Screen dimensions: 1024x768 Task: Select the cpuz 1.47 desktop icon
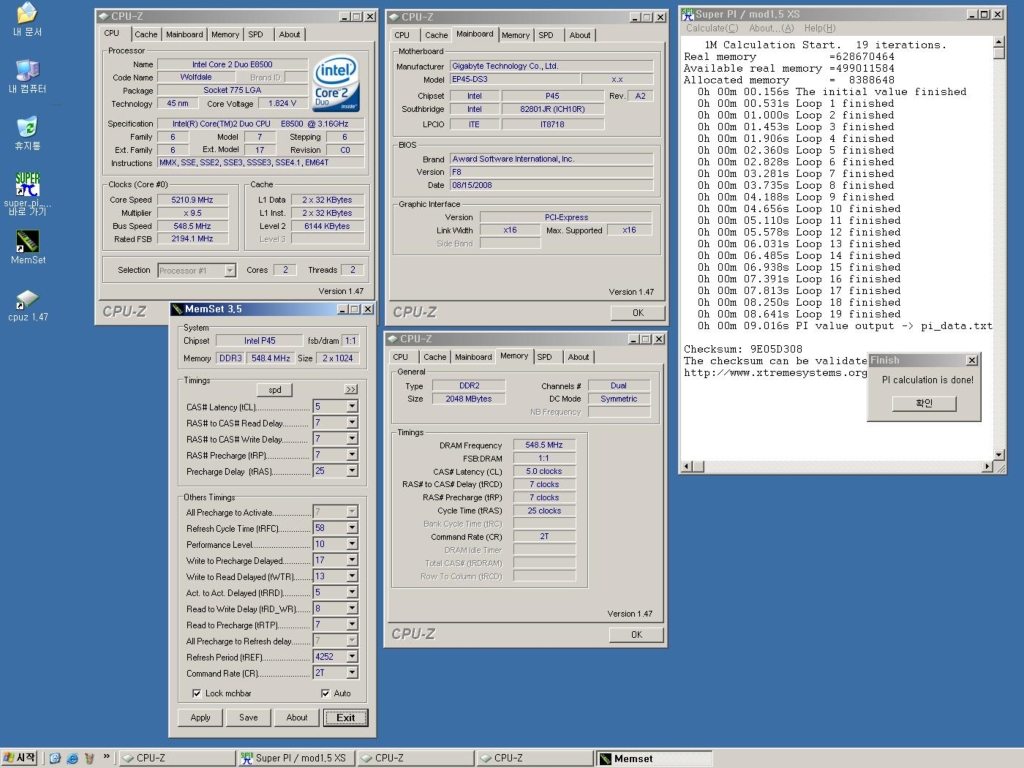click(27, 306)
